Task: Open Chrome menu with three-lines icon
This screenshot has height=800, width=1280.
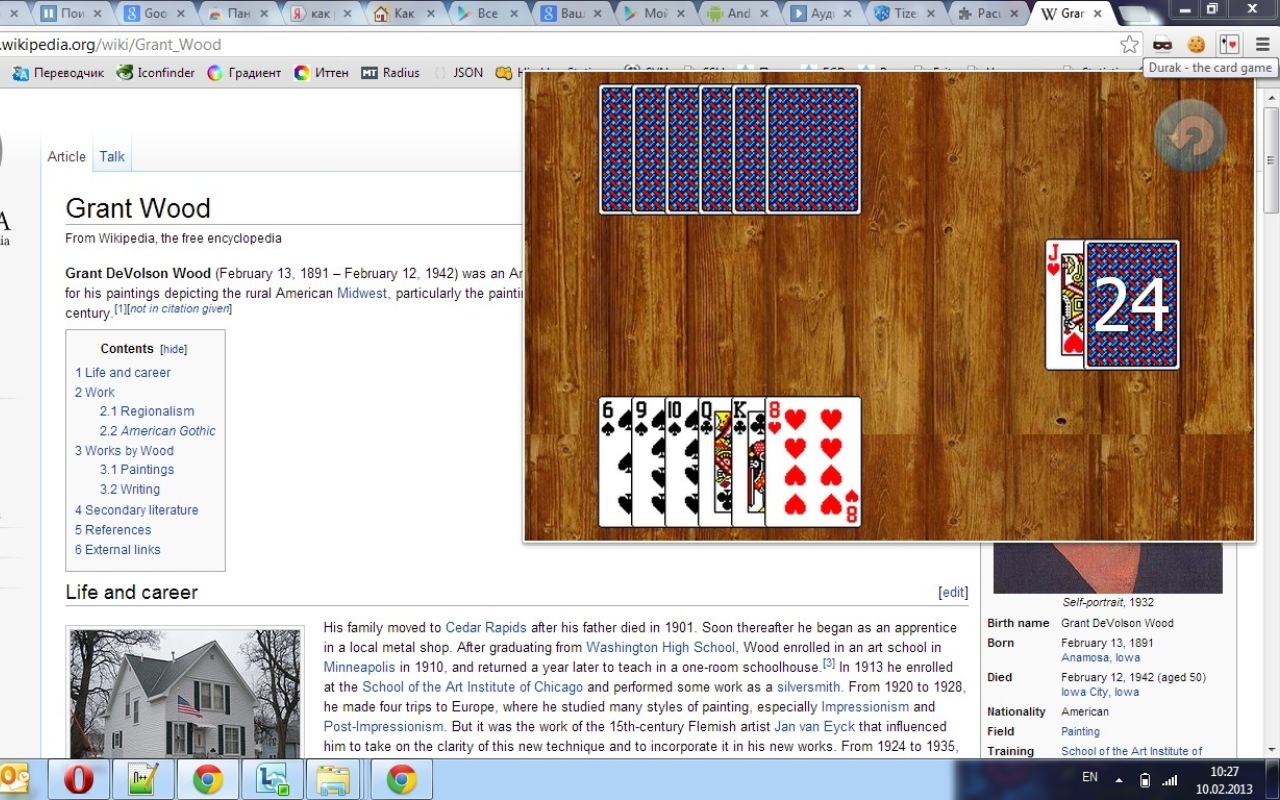Action: [x=1262, y=45]
